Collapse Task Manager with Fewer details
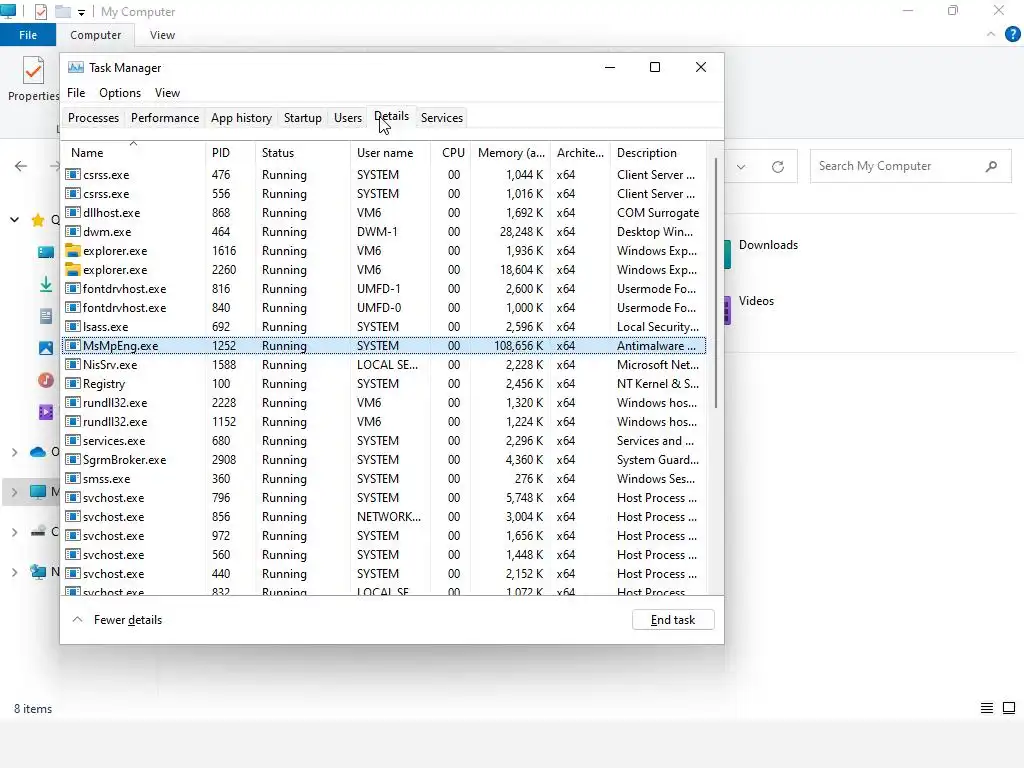 [118, 620]
